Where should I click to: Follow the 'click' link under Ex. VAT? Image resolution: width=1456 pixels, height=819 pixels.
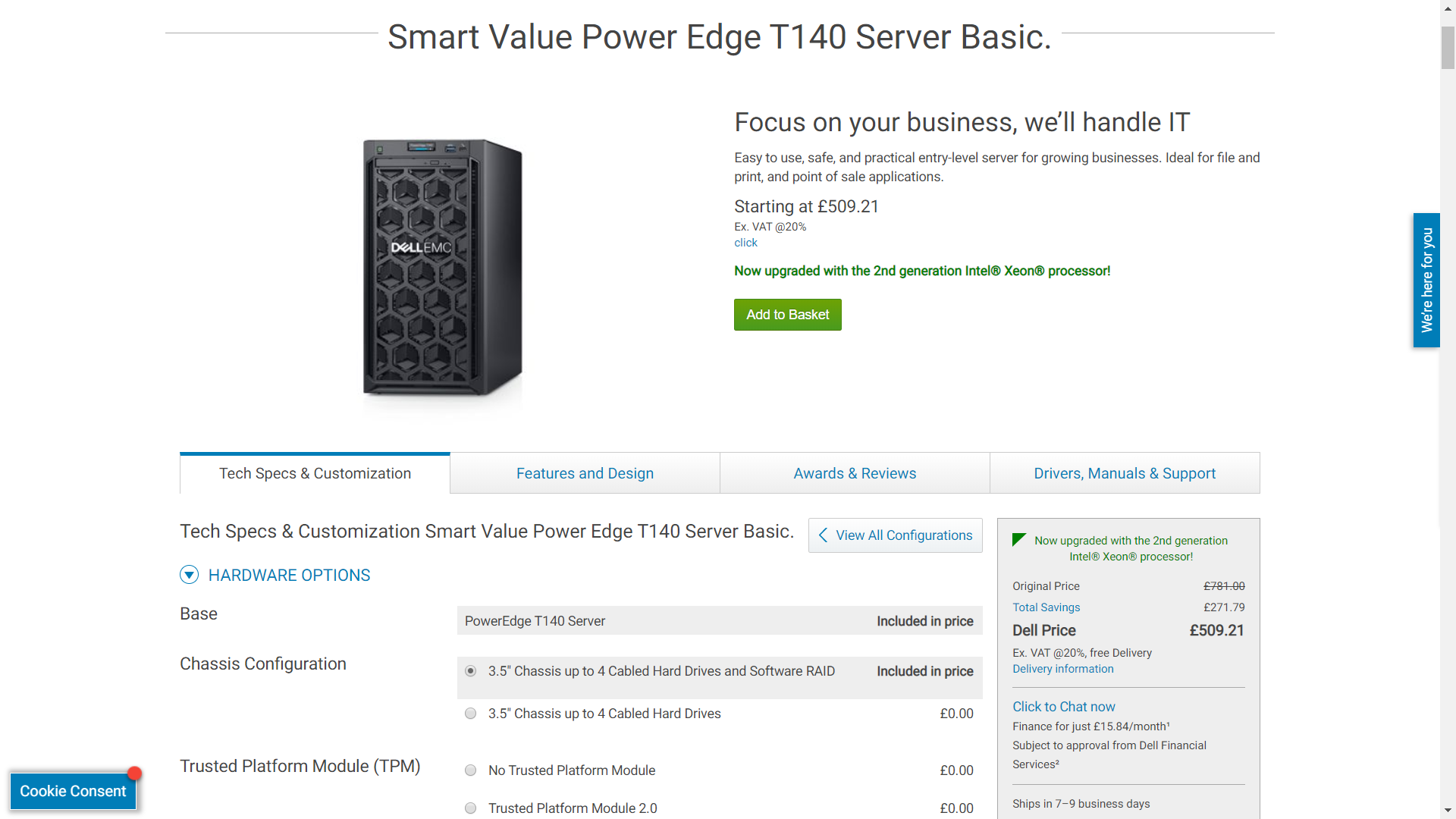[x=745, y=243]
